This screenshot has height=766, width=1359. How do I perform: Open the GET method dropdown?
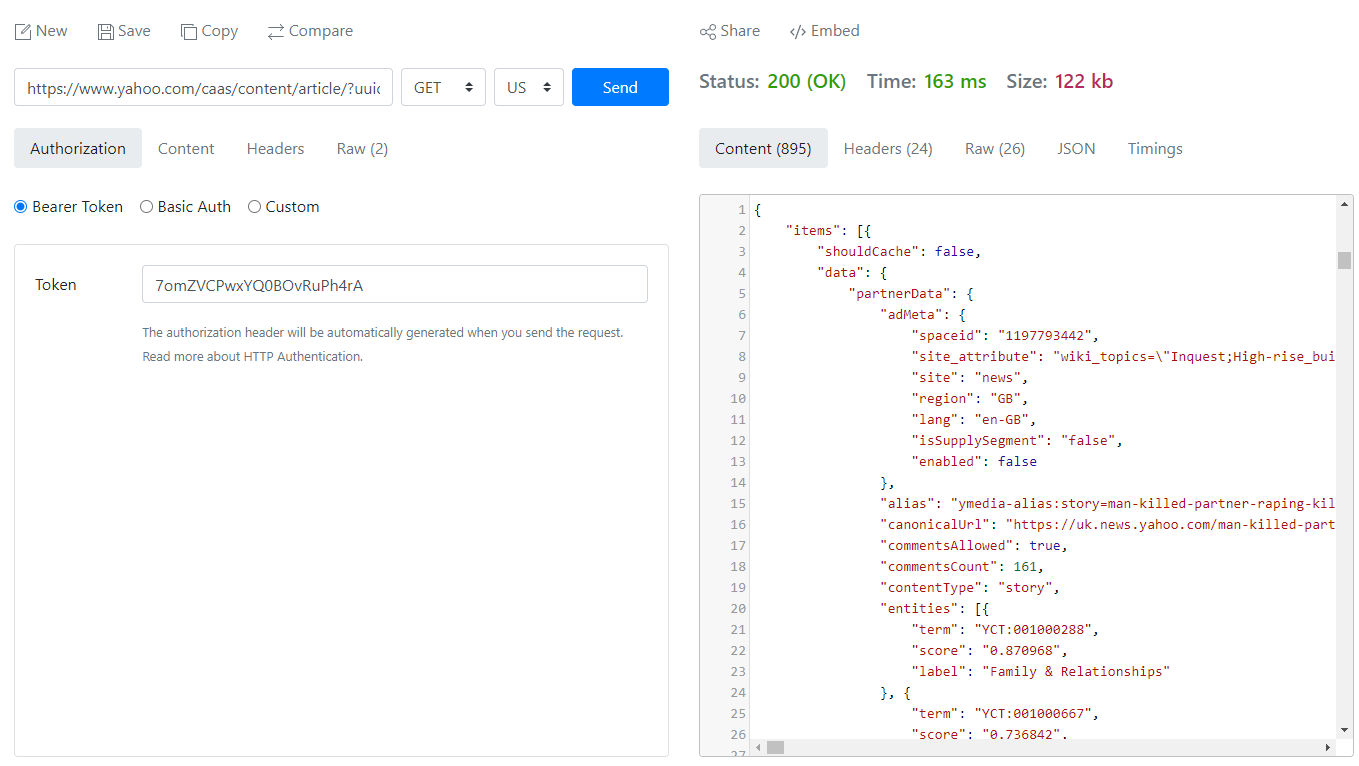(443, 87)
